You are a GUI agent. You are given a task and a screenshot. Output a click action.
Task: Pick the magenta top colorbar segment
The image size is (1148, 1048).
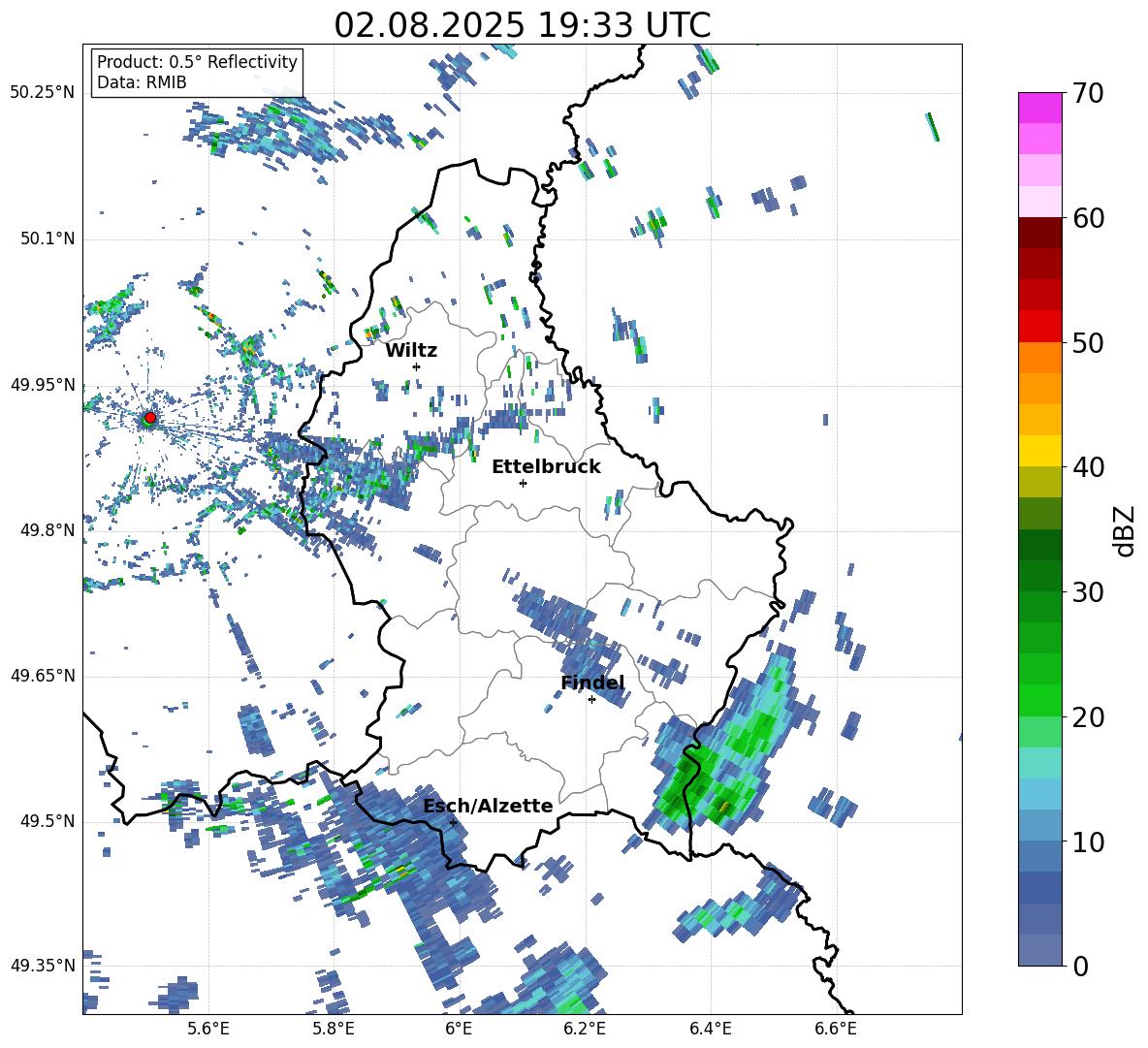tap(1039, 108)
